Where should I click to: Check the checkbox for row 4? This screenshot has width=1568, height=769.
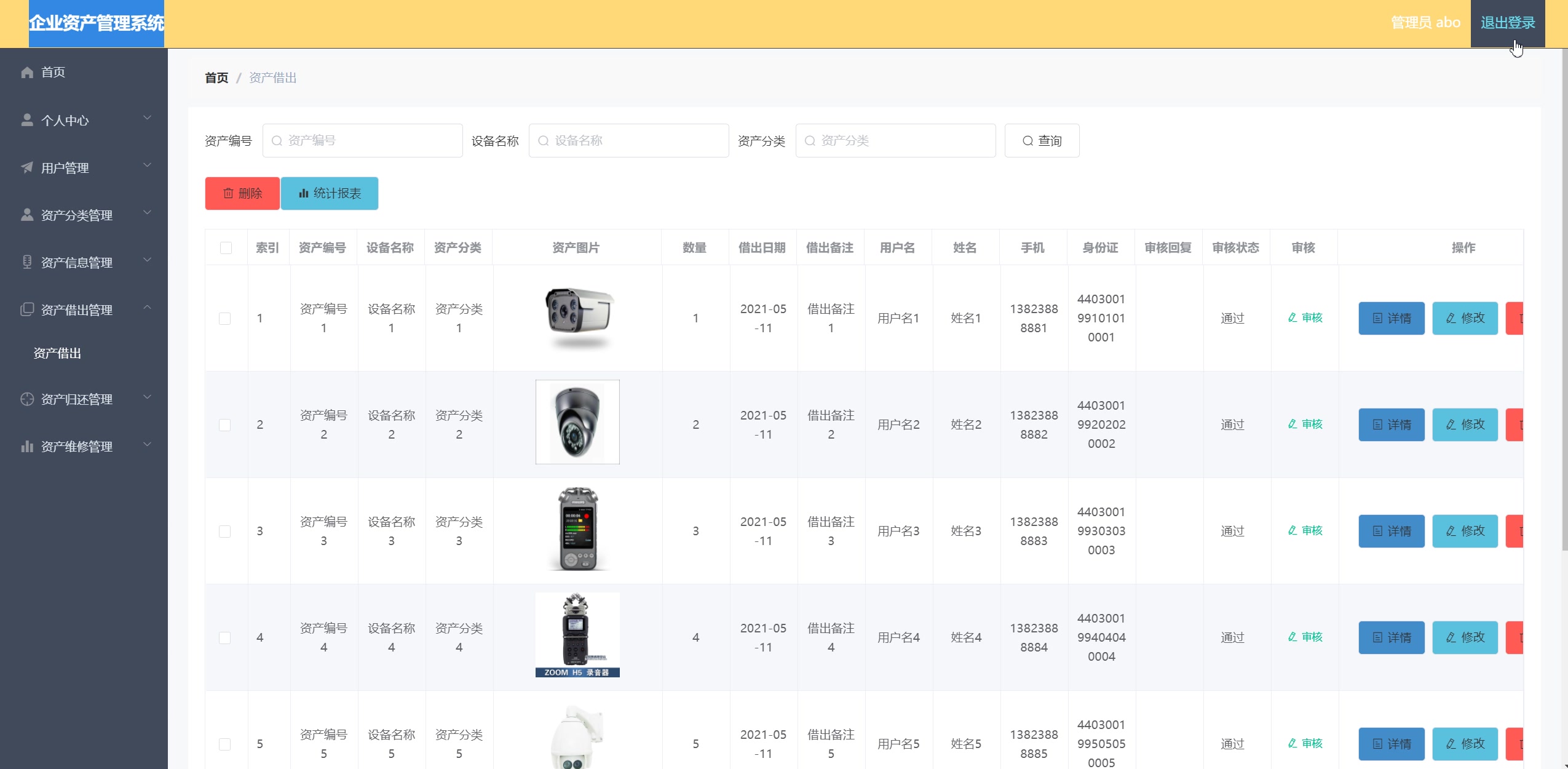pos(225,638)
